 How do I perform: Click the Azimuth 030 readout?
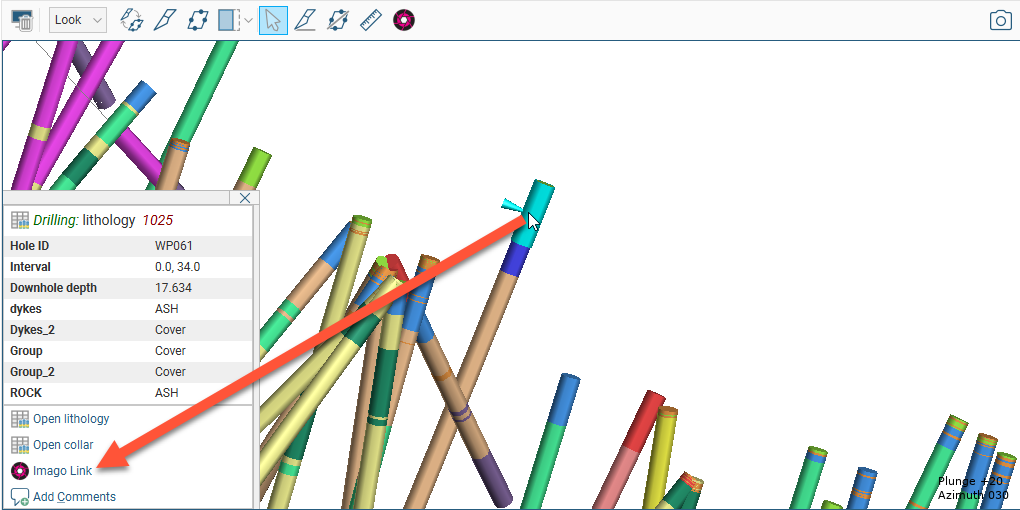973,495
